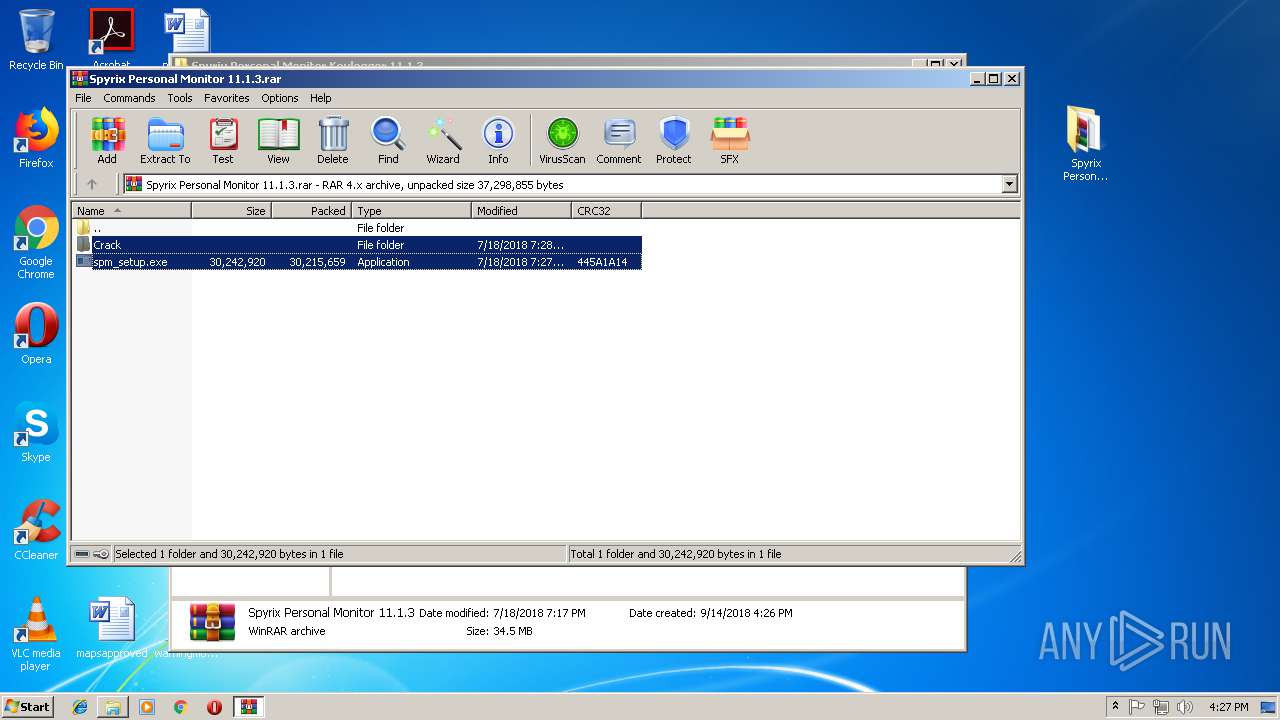Viewport: 1280px width, 720px height.
Task: Open the Acrobat Reader desktop shortcut
Action: click(111, 40)
